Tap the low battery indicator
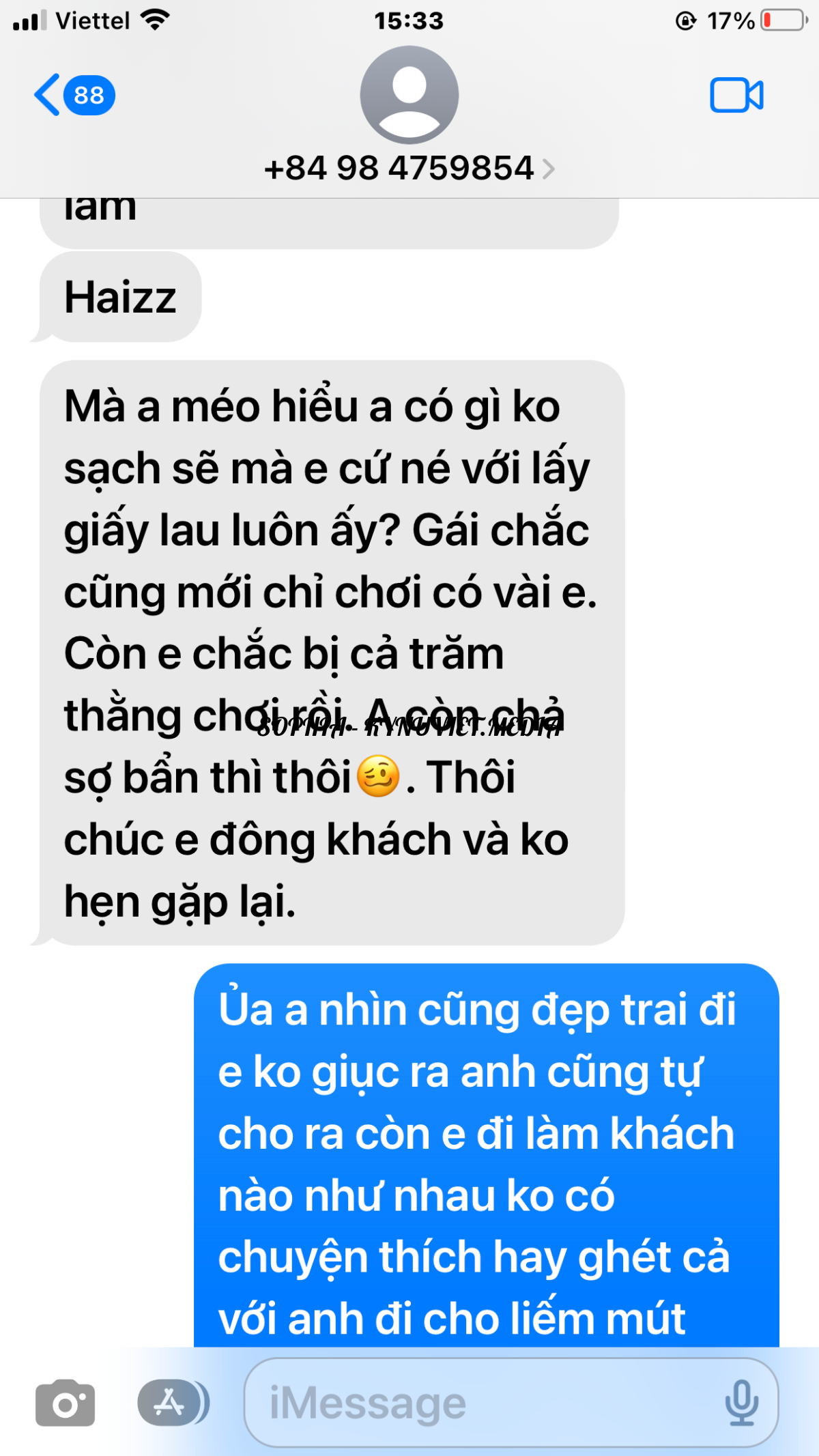Image resolution: width=819 pixels, height=1456 pixels. 785,20
